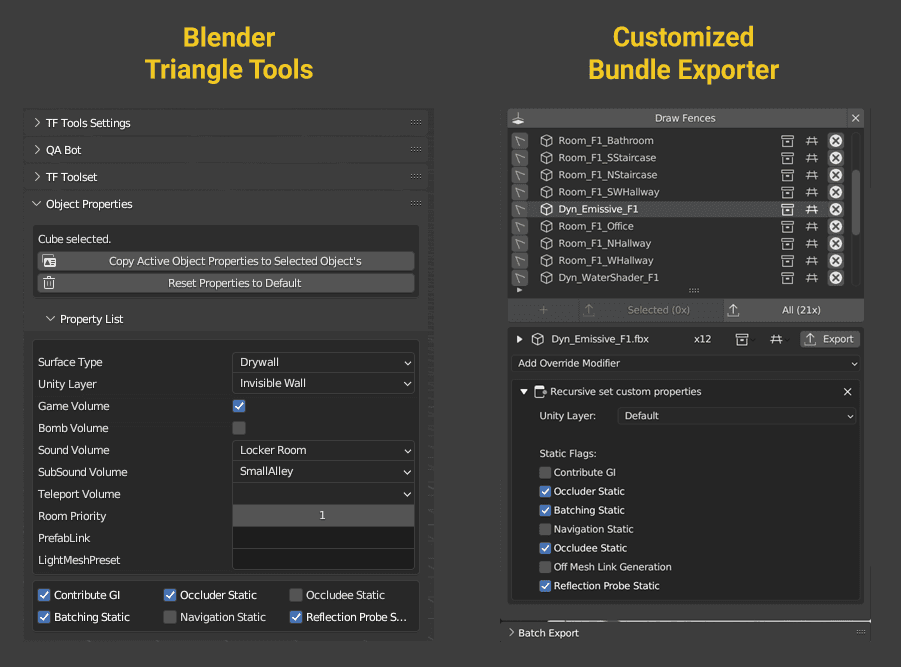Viewport: 901px width, 667px height.
Task: Click the PrefabLink text field
Action: (323, 538)
